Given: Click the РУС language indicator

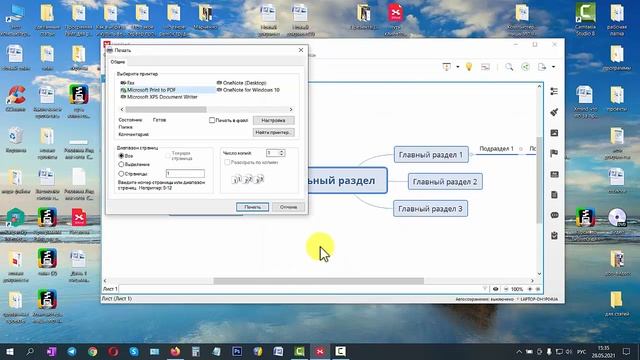Looking at the screenshot, I should 581,351.
